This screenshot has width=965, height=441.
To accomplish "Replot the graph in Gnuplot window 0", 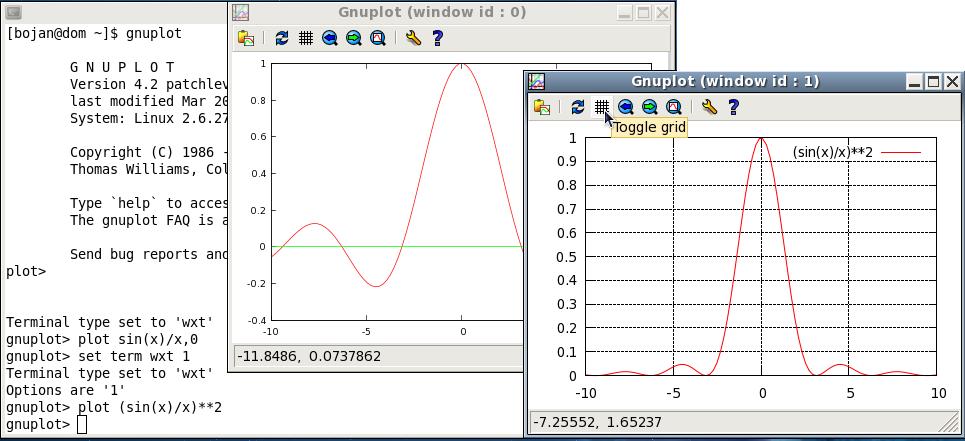I will coord(282,38).
